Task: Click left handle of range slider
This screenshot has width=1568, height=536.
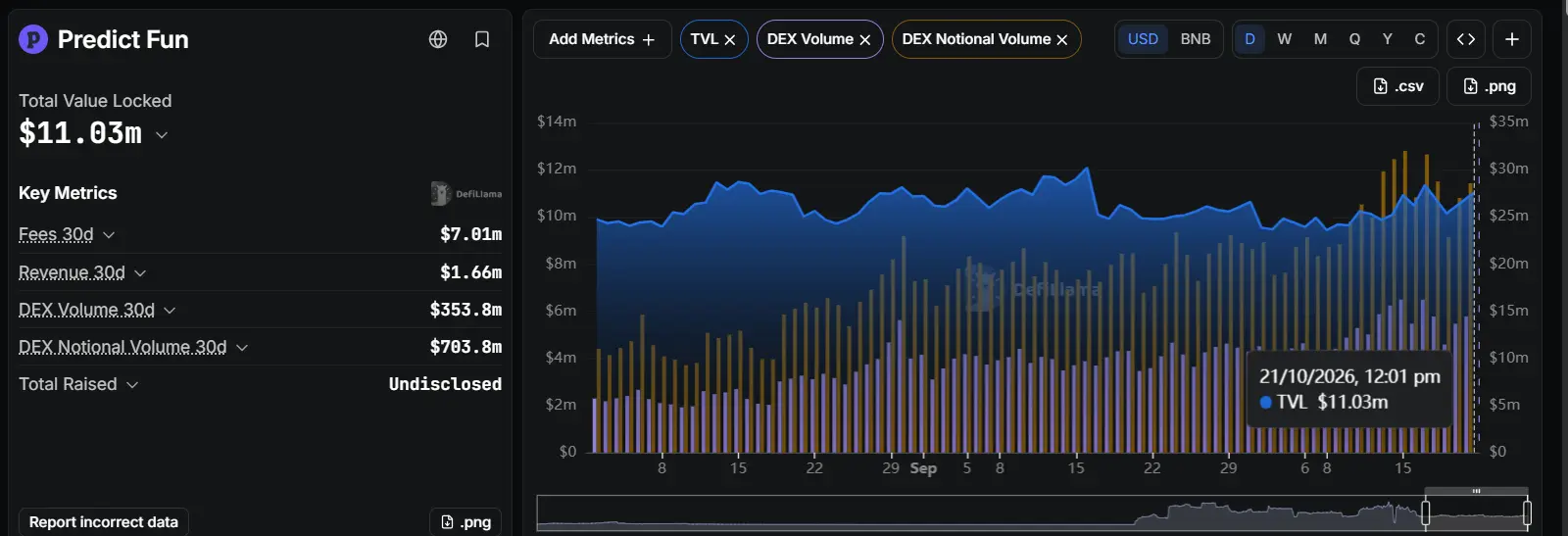Action: [1426, 512]
